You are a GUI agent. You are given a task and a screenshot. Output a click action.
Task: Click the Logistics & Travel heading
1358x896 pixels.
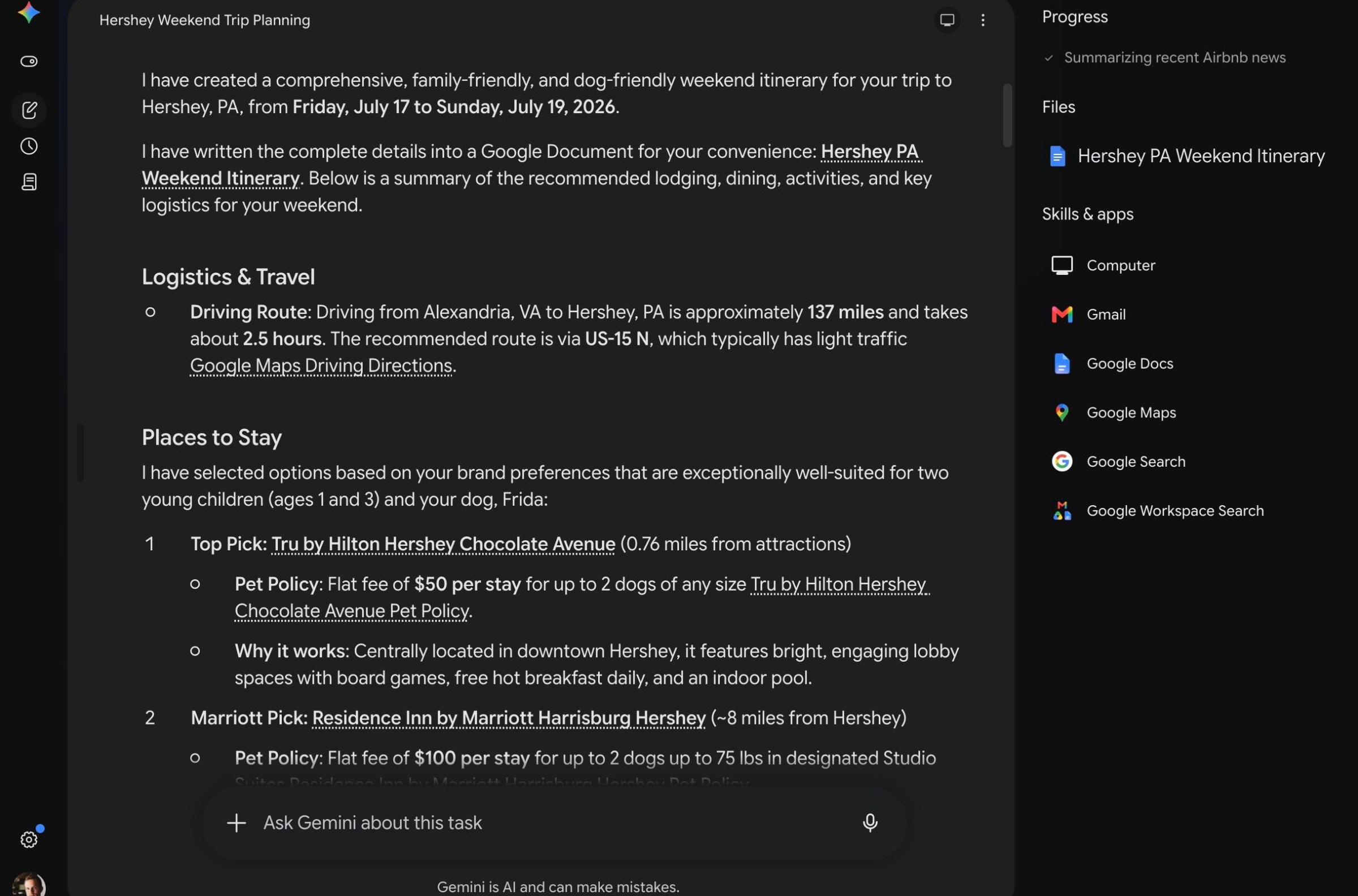[x=228, y=277]
